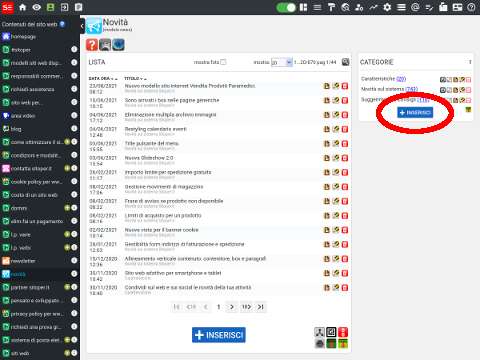The height and width of the screenshot is (360, 480).
Task: Click plus badge next to 'partner sitoper.it'
Action: [67, 287]
